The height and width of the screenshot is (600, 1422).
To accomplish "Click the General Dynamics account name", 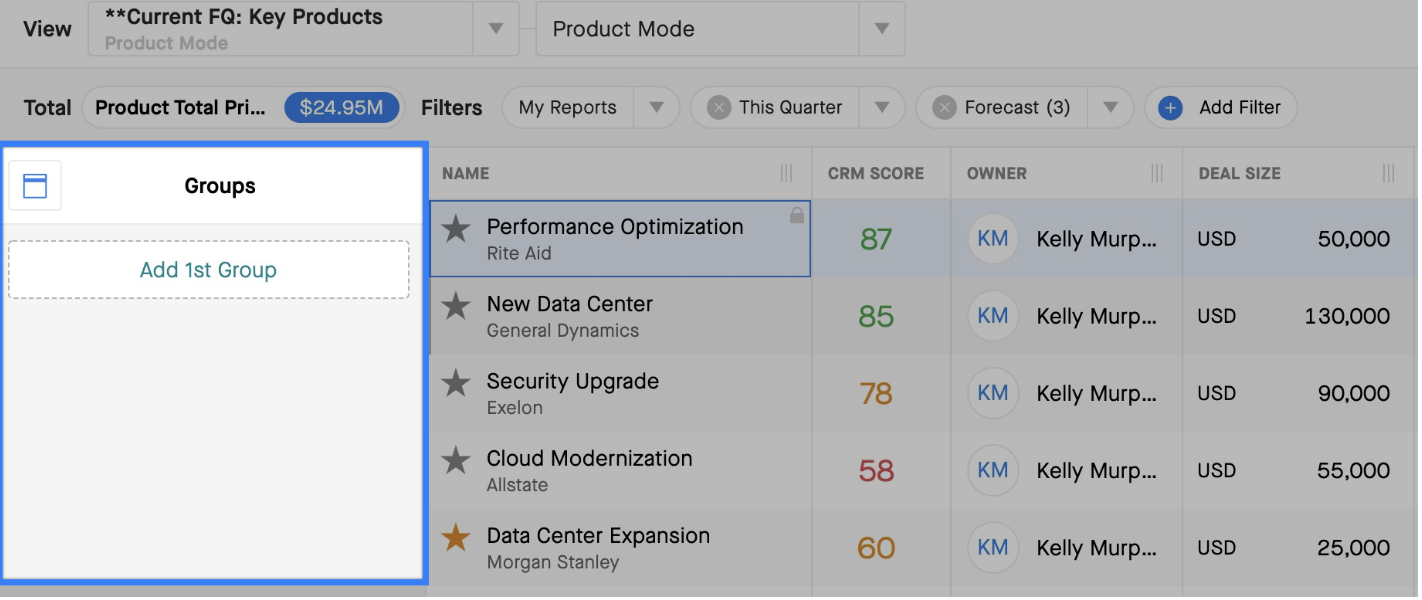I will tap(563, 331).
